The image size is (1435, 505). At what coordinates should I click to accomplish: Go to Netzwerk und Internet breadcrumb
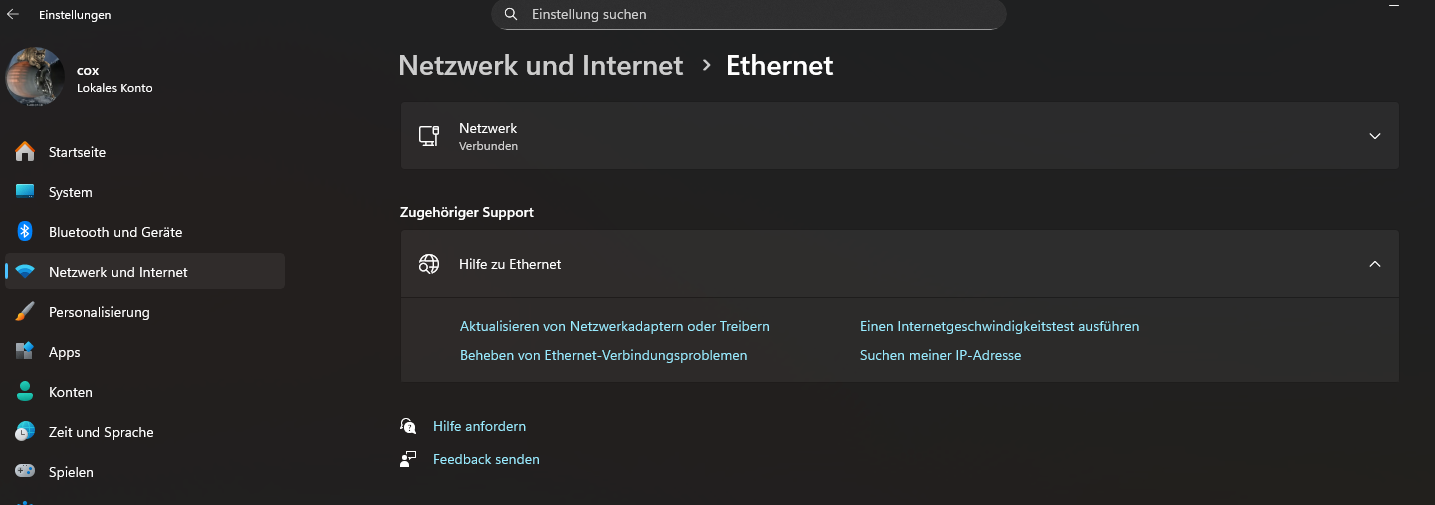pos(540,66)
